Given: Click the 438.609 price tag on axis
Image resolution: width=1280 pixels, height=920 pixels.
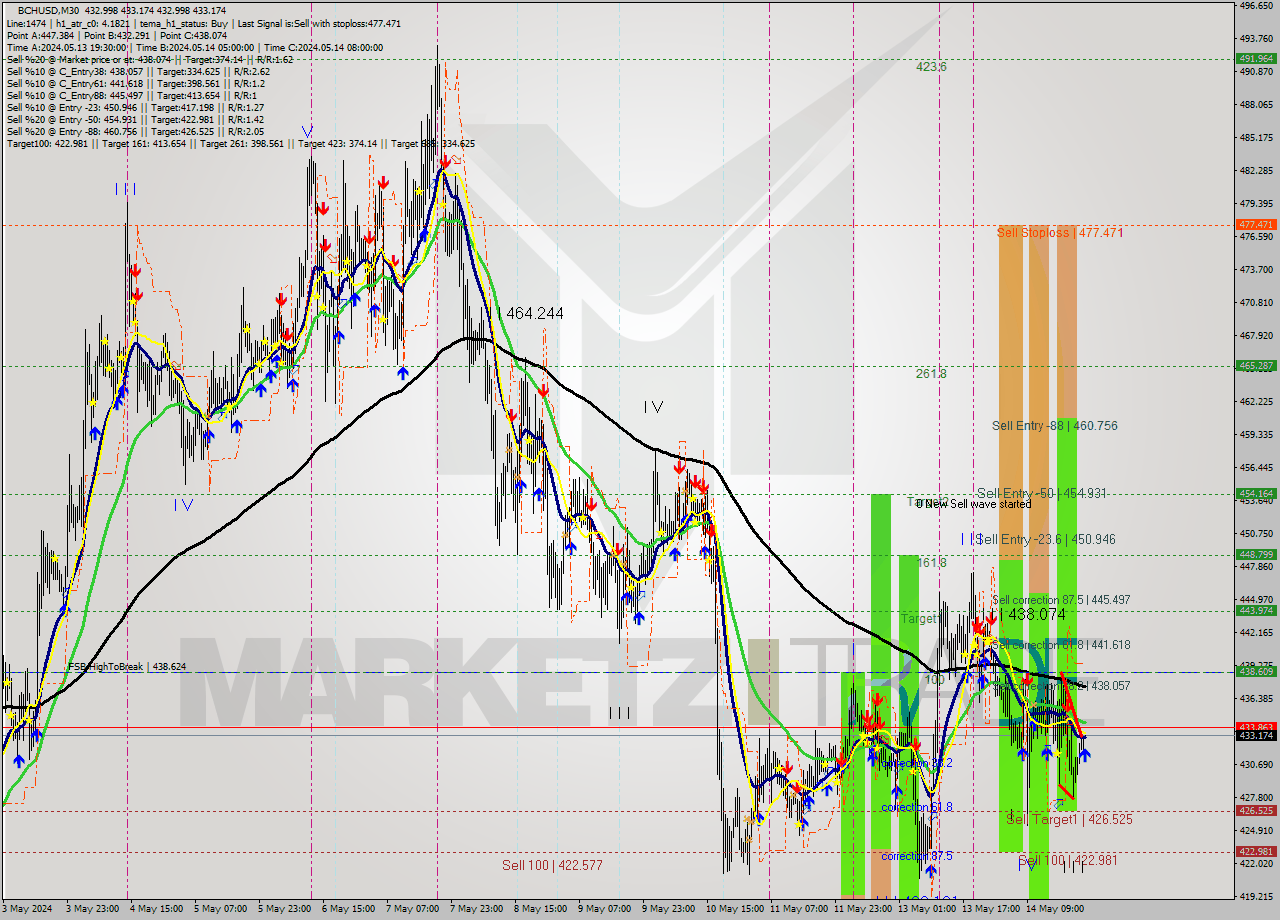Looking at the screenshot, I should pyautogui.click(x=1256, y=672).
